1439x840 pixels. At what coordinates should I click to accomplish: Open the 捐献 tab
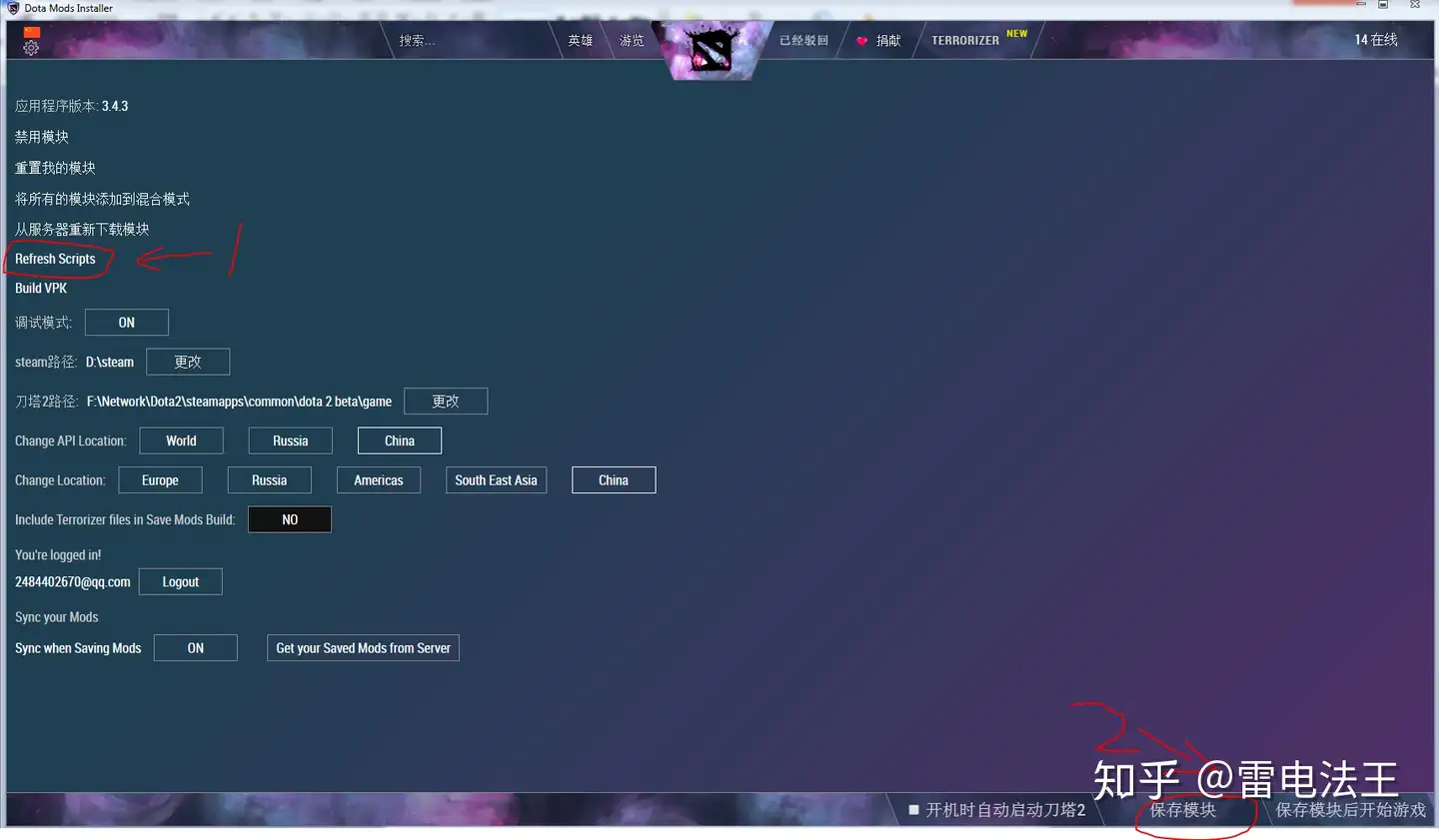pos(888,41)
